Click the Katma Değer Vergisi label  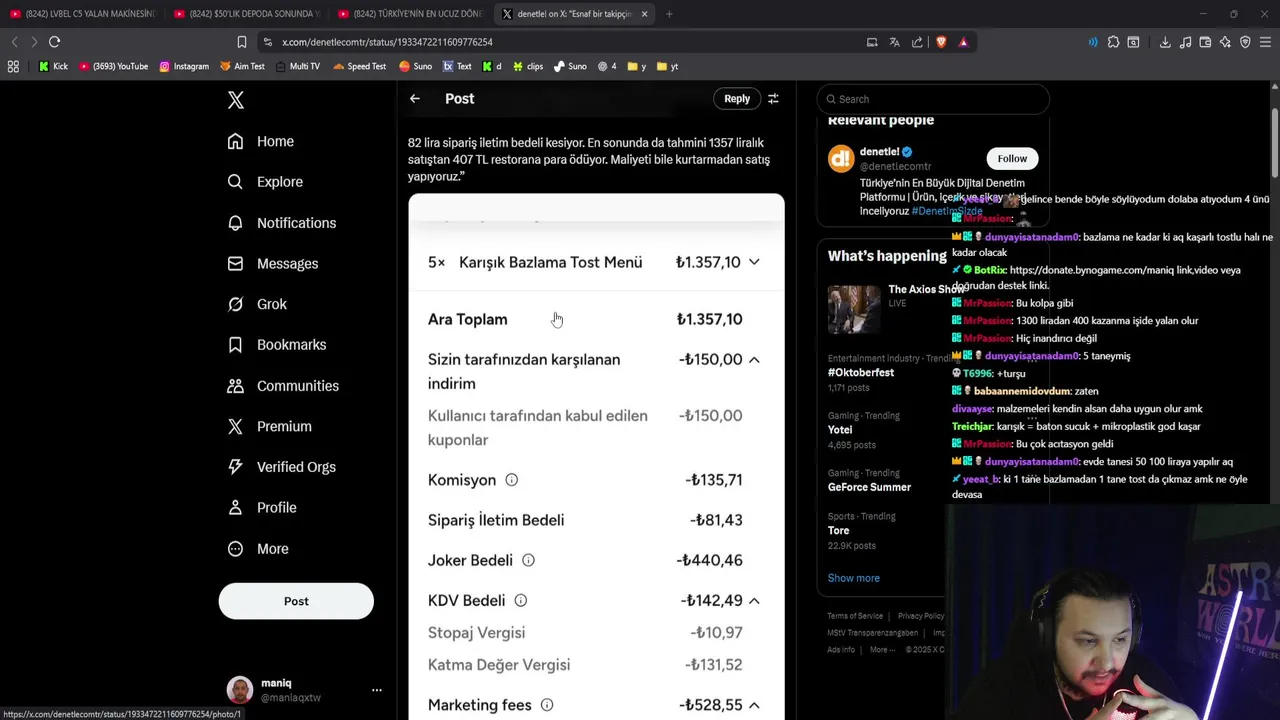tap(499, 665)
